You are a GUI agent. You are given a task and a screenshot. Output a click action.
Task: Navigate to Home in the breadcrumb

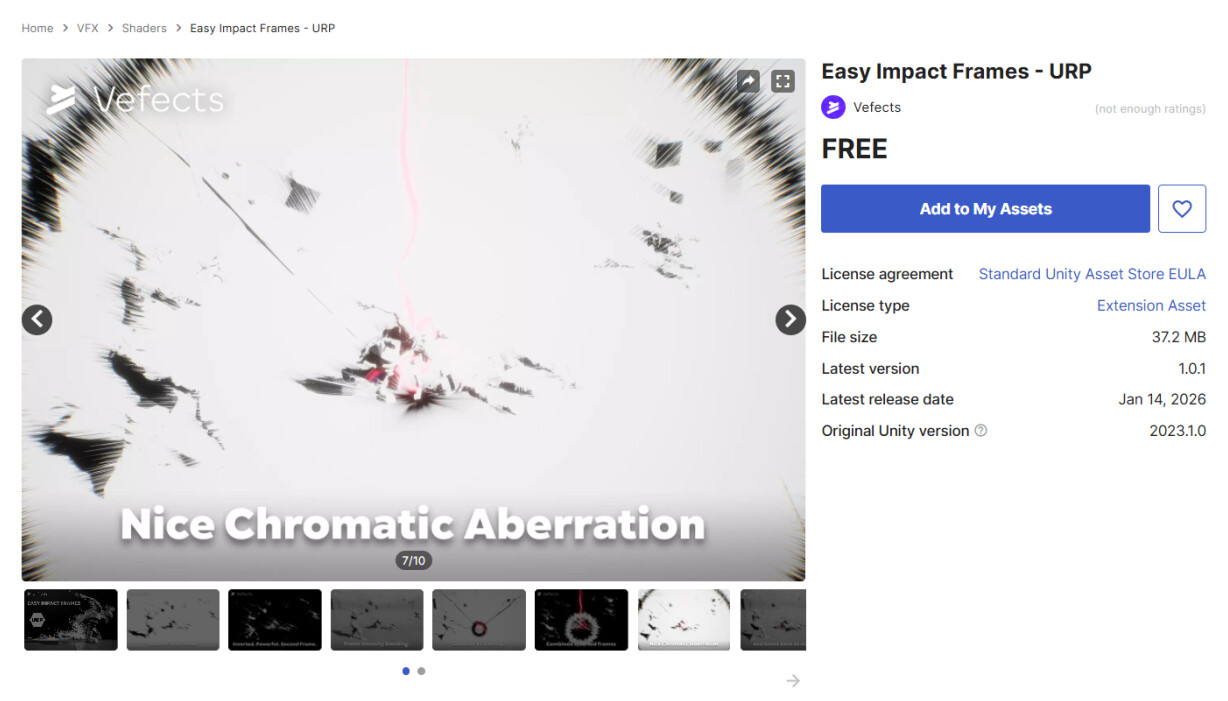tap(38, 28)
